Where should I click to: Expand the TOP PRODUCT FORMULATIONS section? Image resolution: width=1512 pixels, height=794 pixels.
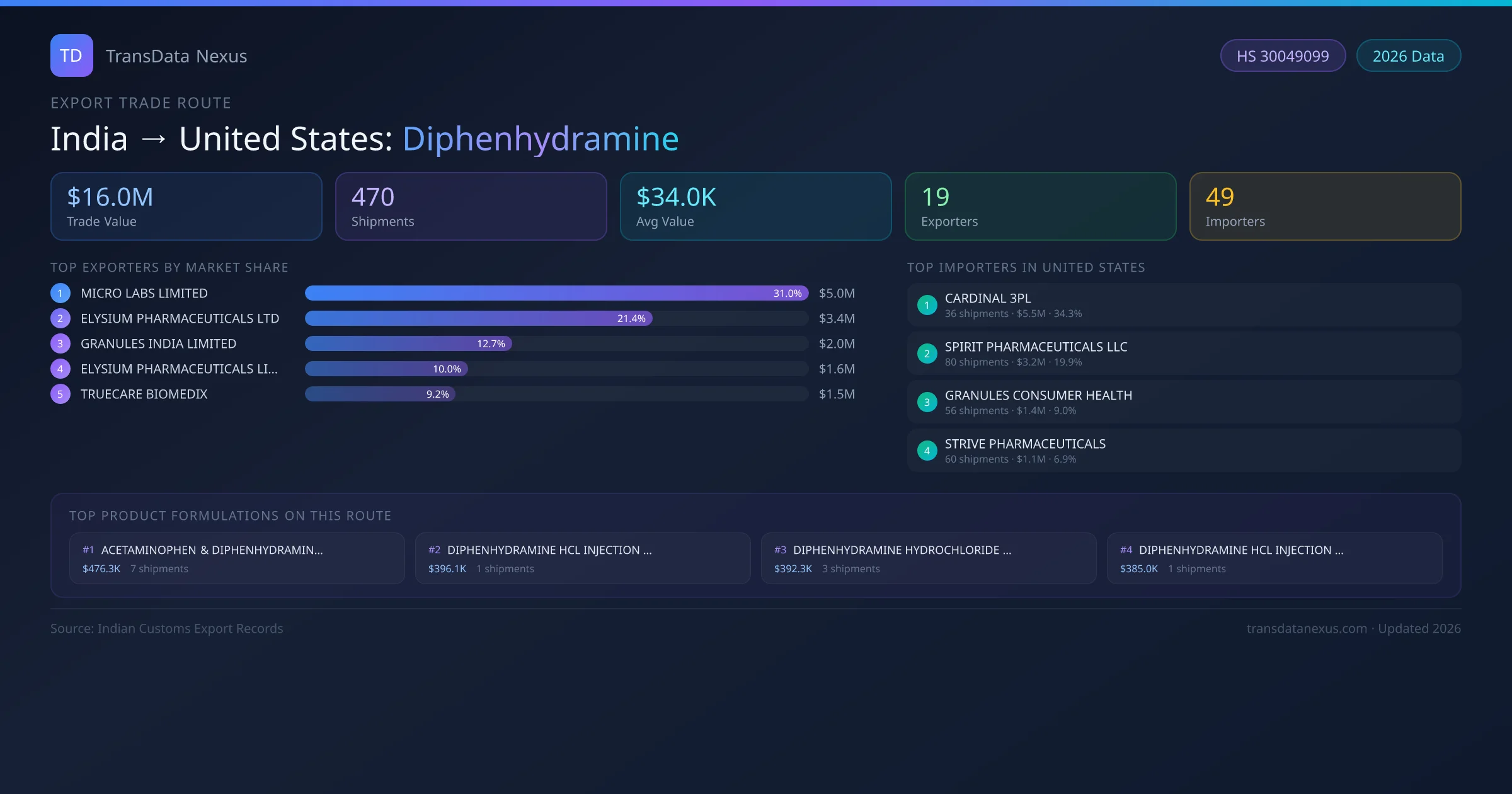pos(231,515)
